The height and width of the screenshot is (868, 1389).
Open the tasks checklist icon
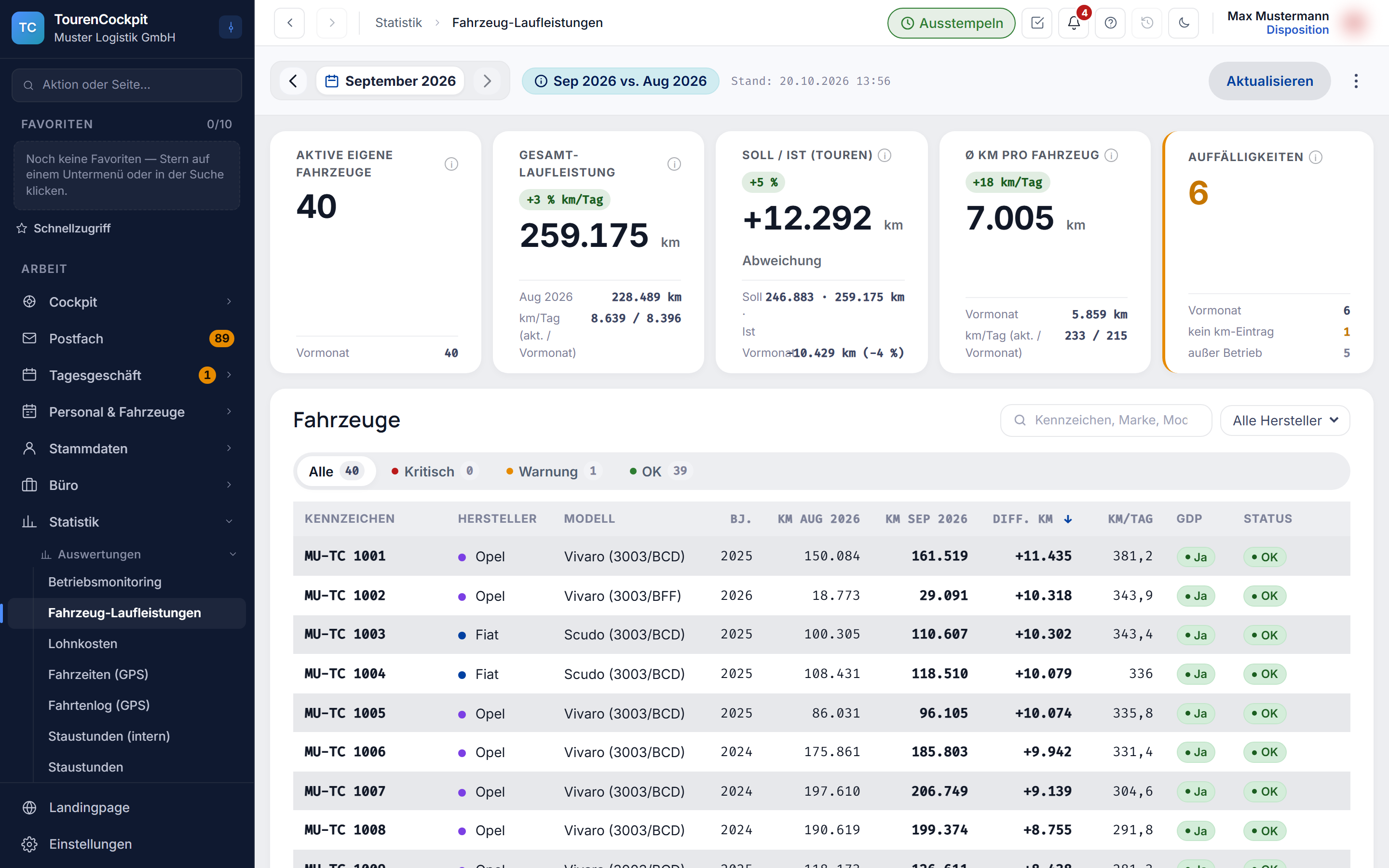(1037, 23)
